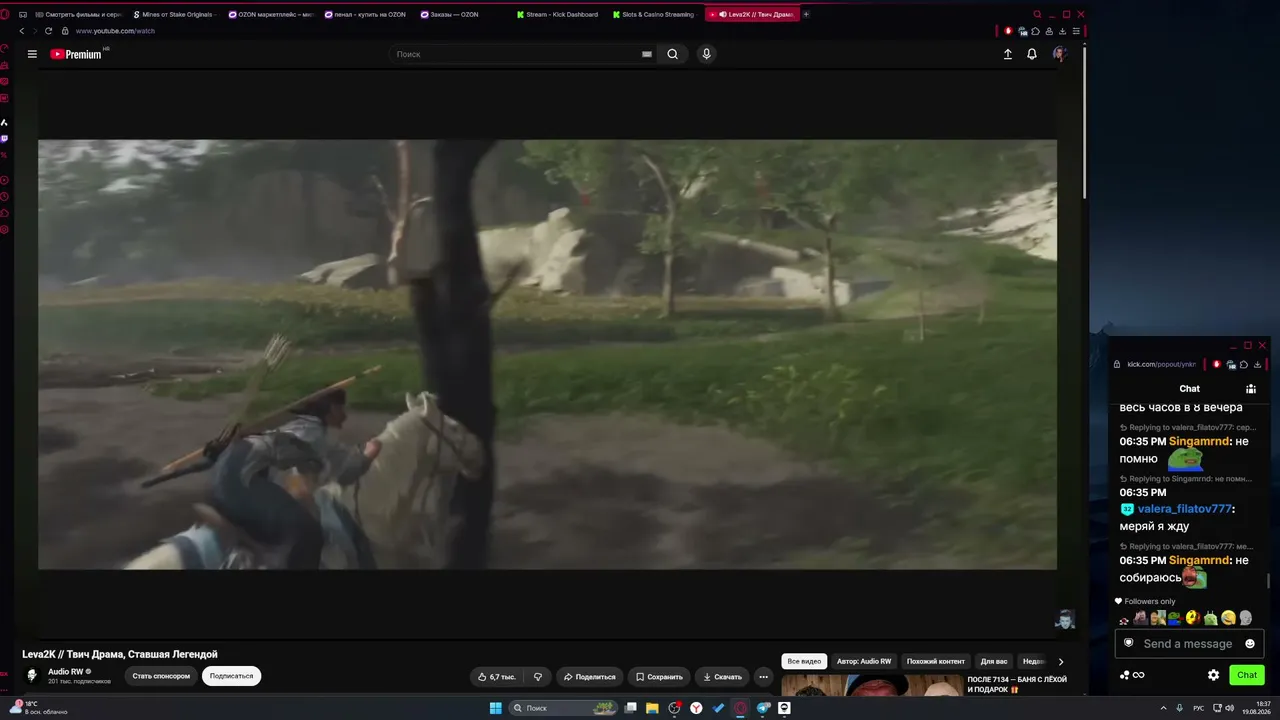Image resolution: width=1280 pixels, height=720 pixels.
Task: Select the Все видео filter chip
Action: tap(804, 661)
